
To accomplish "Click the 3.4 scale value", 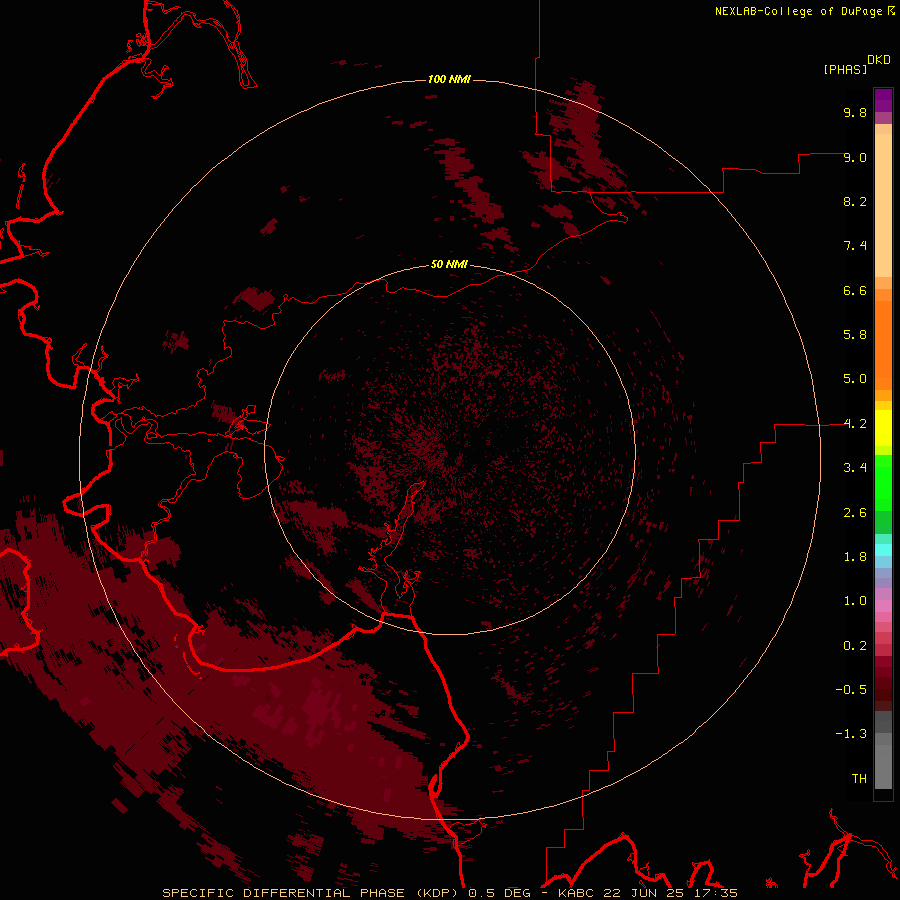I will click(x=855, y=468).
